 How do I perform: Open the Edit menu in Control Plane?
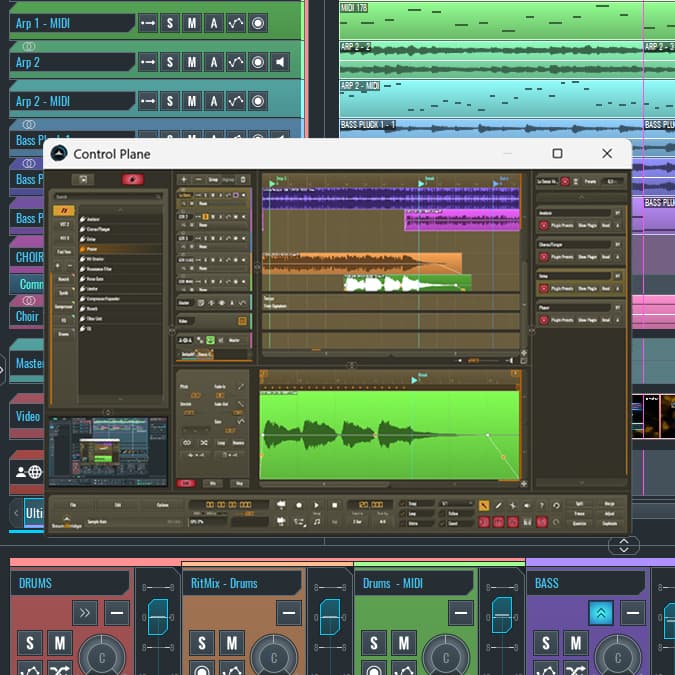(118, 505)
